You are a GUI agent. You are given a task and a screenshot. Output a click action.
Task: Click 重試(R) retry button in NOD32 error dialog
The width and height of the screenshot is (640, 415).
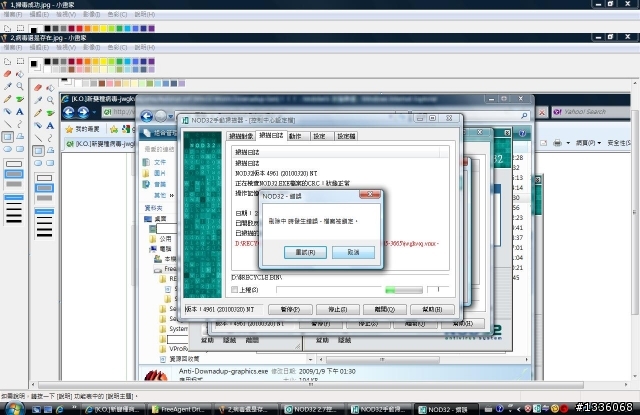pos(305,252)
